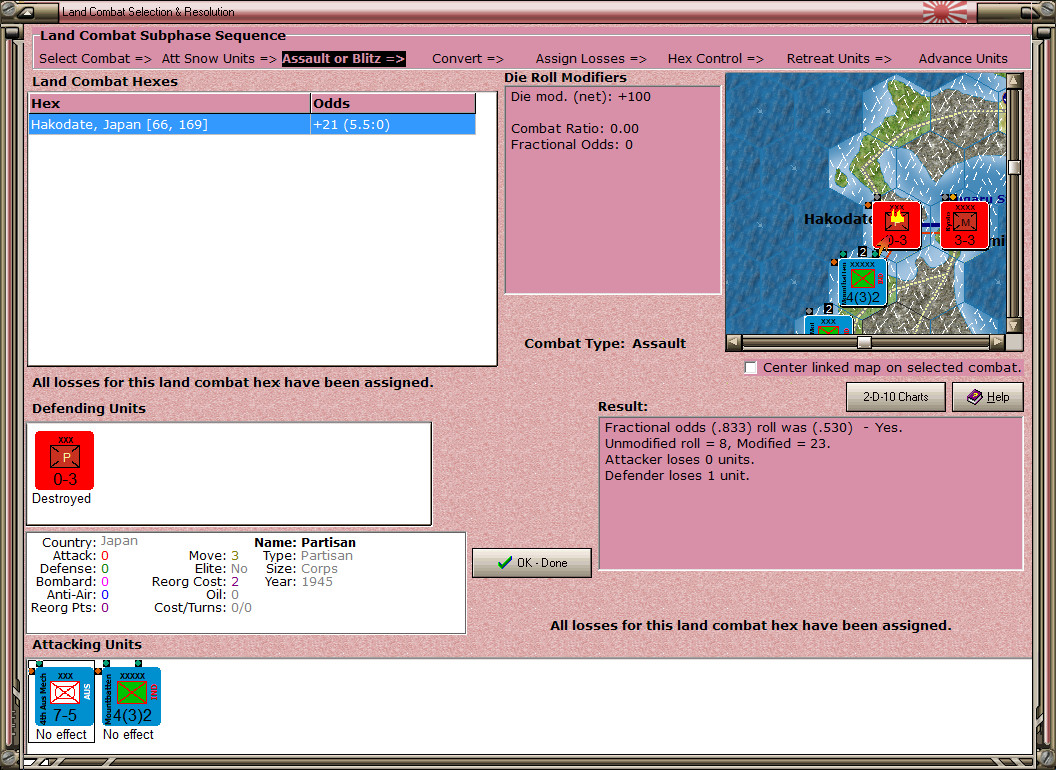Sort the combat list by Odds column header
The height and width of the screenshot is (770, 1056).
tap(392, 103)
